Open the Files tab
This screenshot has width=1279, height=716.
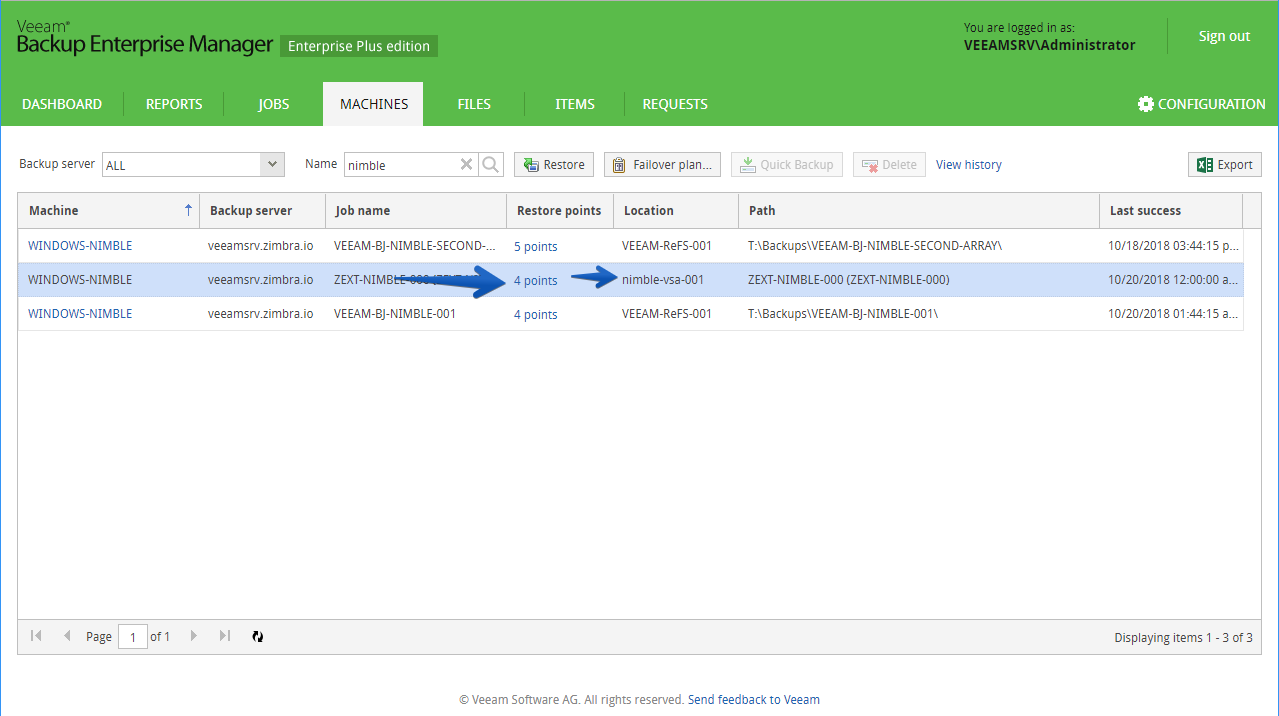click(474, 104)
